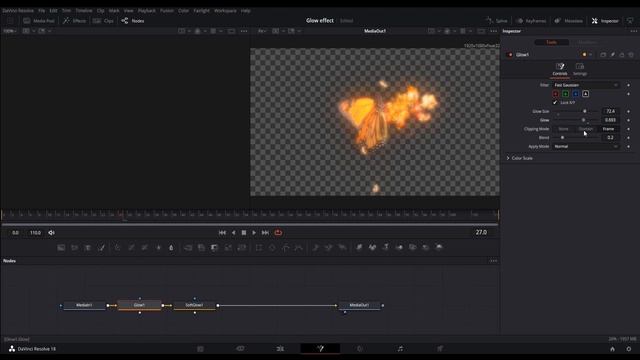Open the viewer zoom percentage dropdown
The image size is (640, 360).
coord(10,31)
